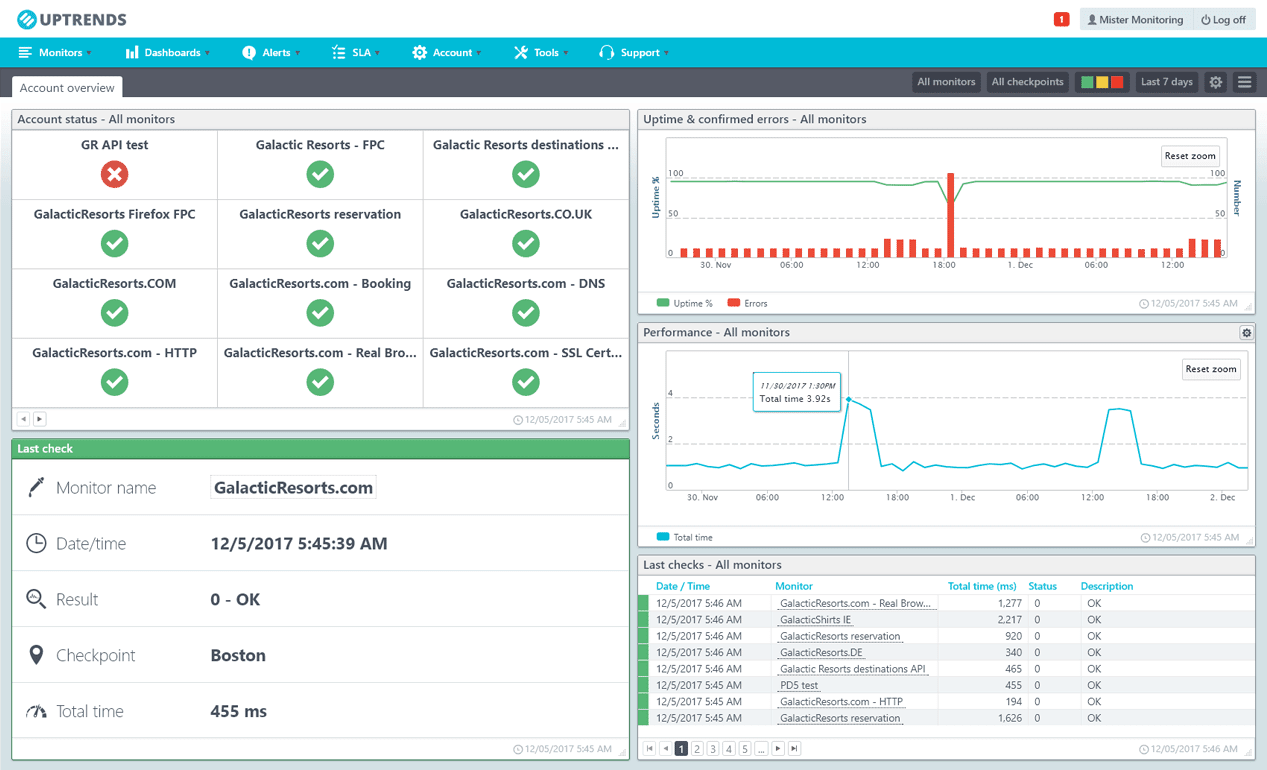The width and height of the screenshot is (1267, 770).
Task: Open the dashboard hamburger menu
Action: point(1244,82)
